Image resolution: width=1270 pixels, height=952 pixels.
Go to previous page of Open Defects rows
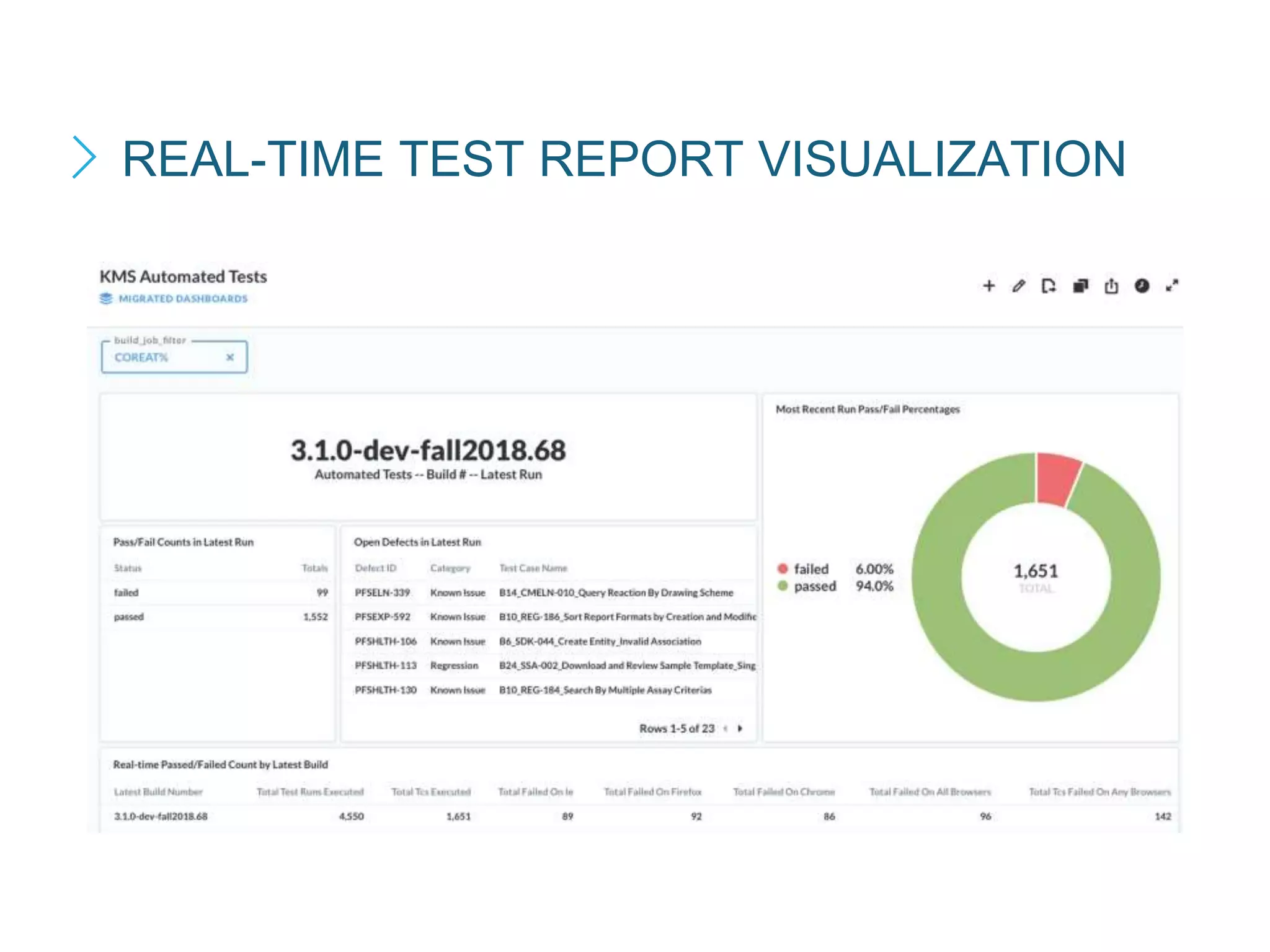726,729
